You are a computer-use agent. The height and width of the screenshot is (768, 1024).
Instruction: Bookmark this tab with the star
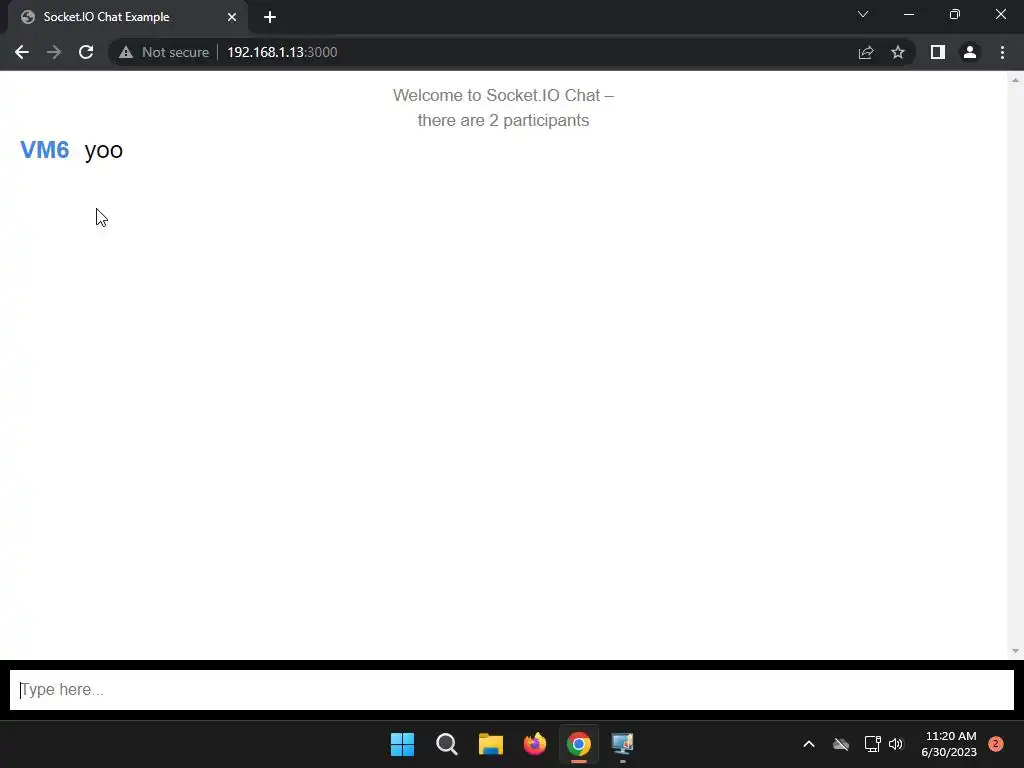point(898,52)
